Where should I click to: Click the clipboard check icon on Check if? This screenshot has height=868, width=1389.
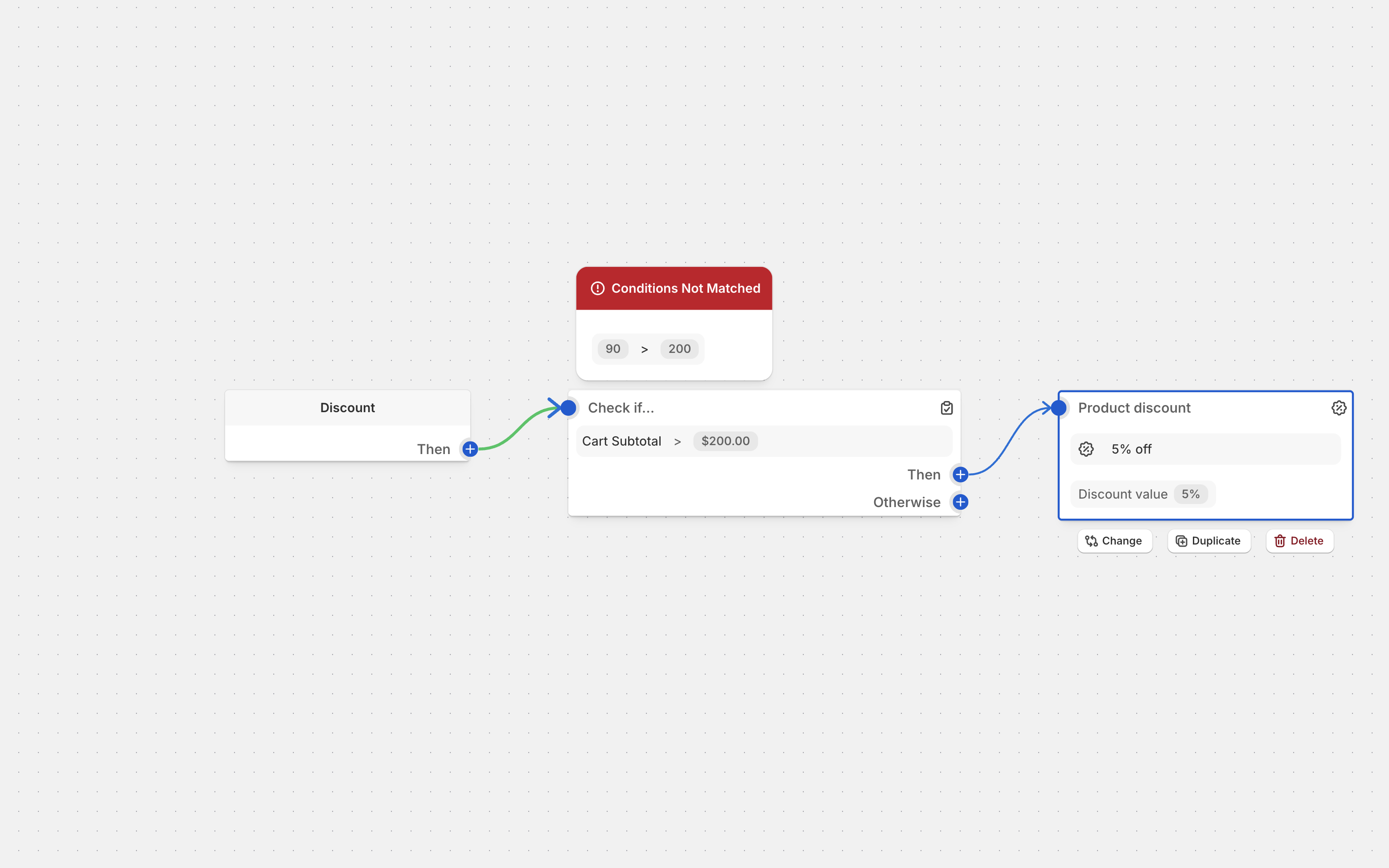[x=947, y=408]
